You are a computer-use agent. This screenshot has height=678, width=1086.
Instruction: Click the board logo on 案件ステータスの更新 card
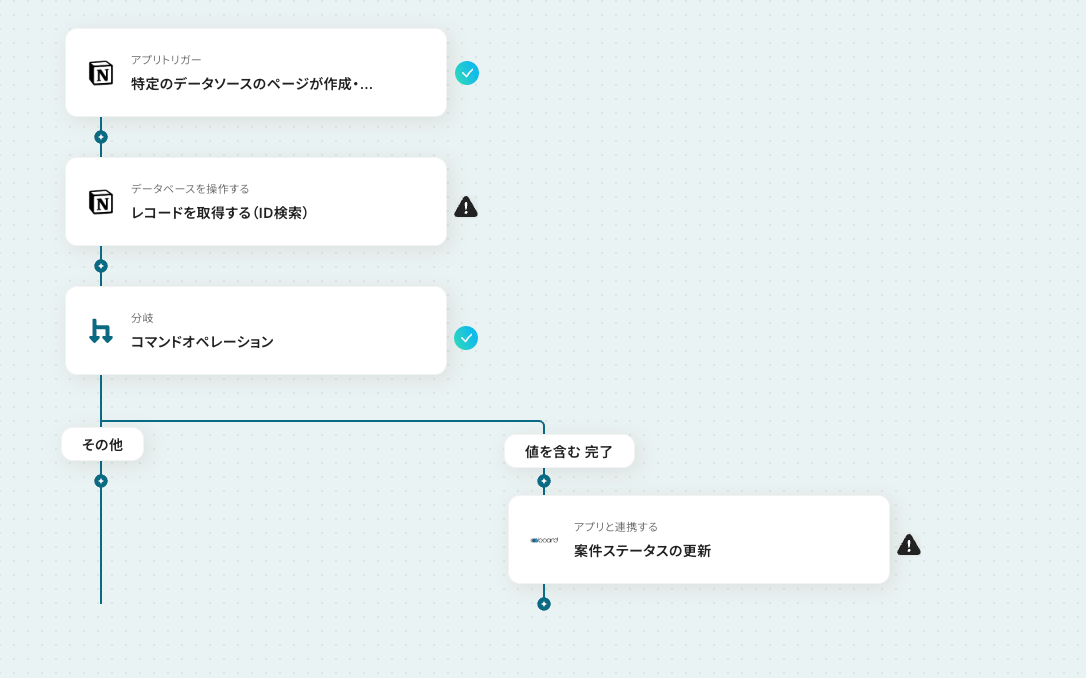click(544, 540)
